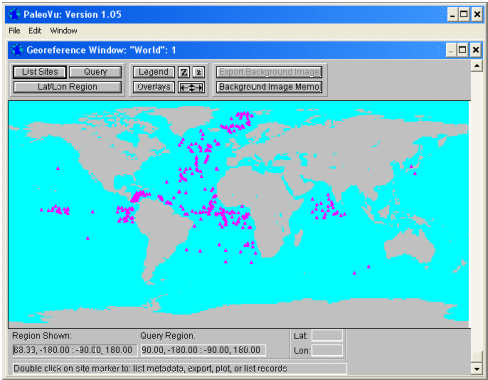Screen dimensions: 488x380
Task: Click the Lat/Lon Region button
Action: 68,87
